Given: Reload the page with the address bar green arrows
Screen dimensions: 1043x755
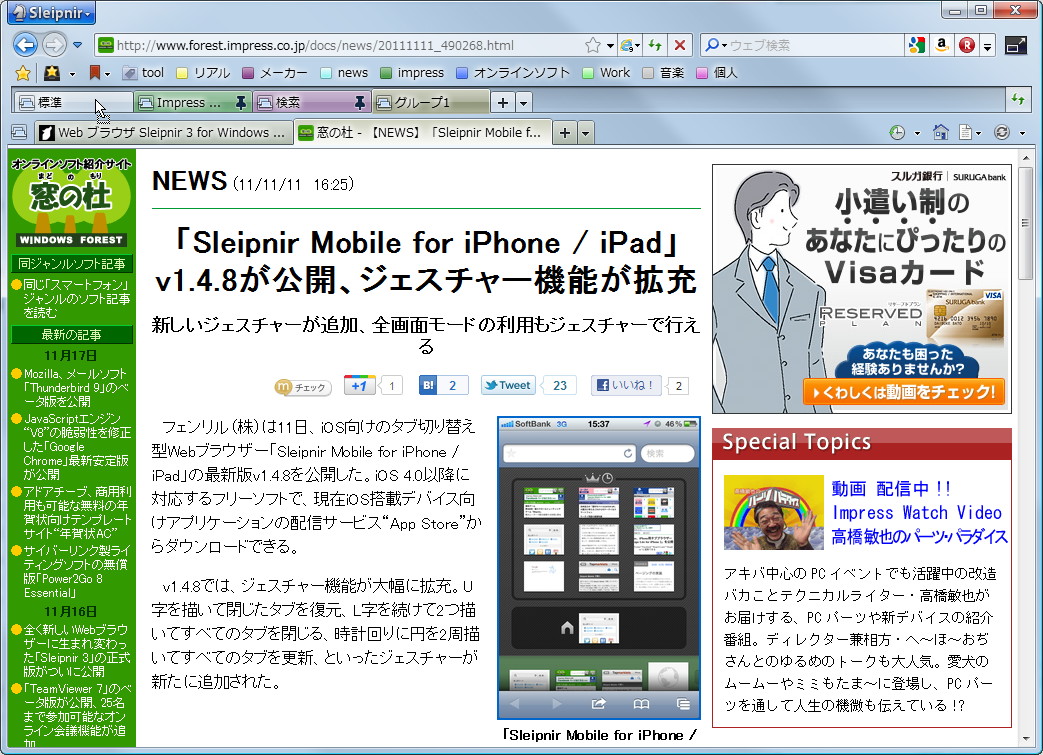Looking at the screenshot, I should (x=656, y=45).
